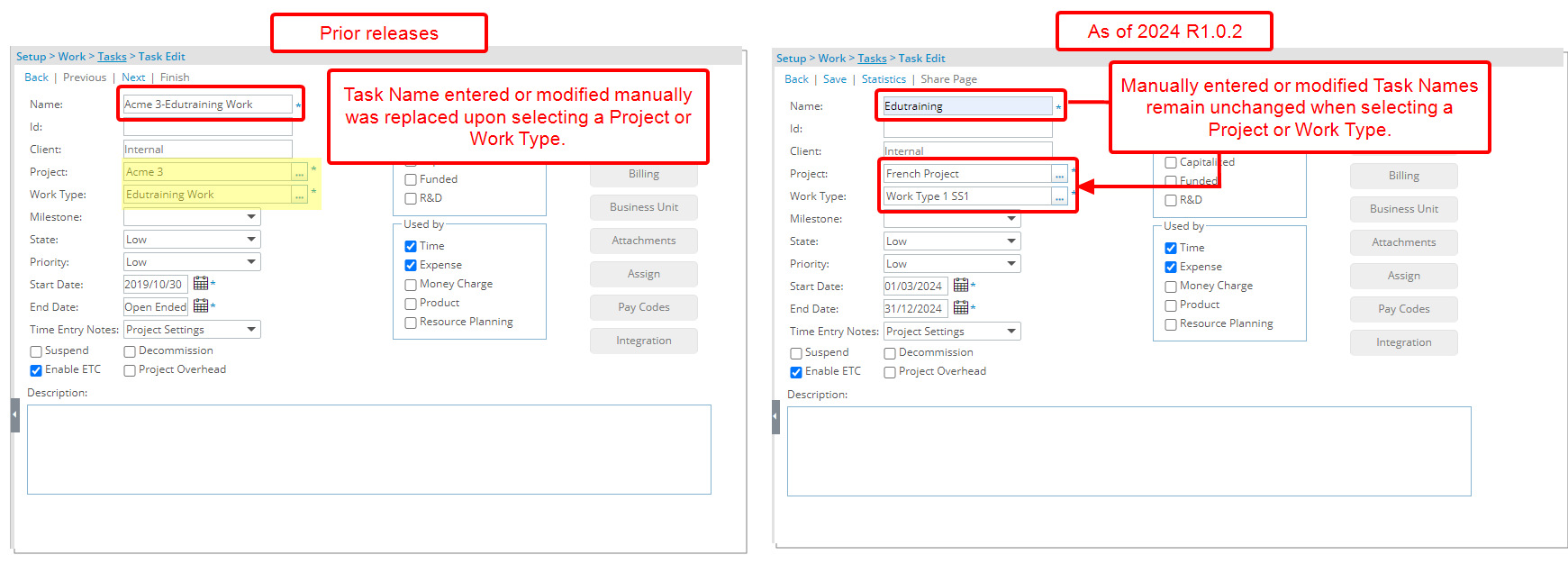
Task: Check Resource Planning in right panel
Action: (1171, 324)
